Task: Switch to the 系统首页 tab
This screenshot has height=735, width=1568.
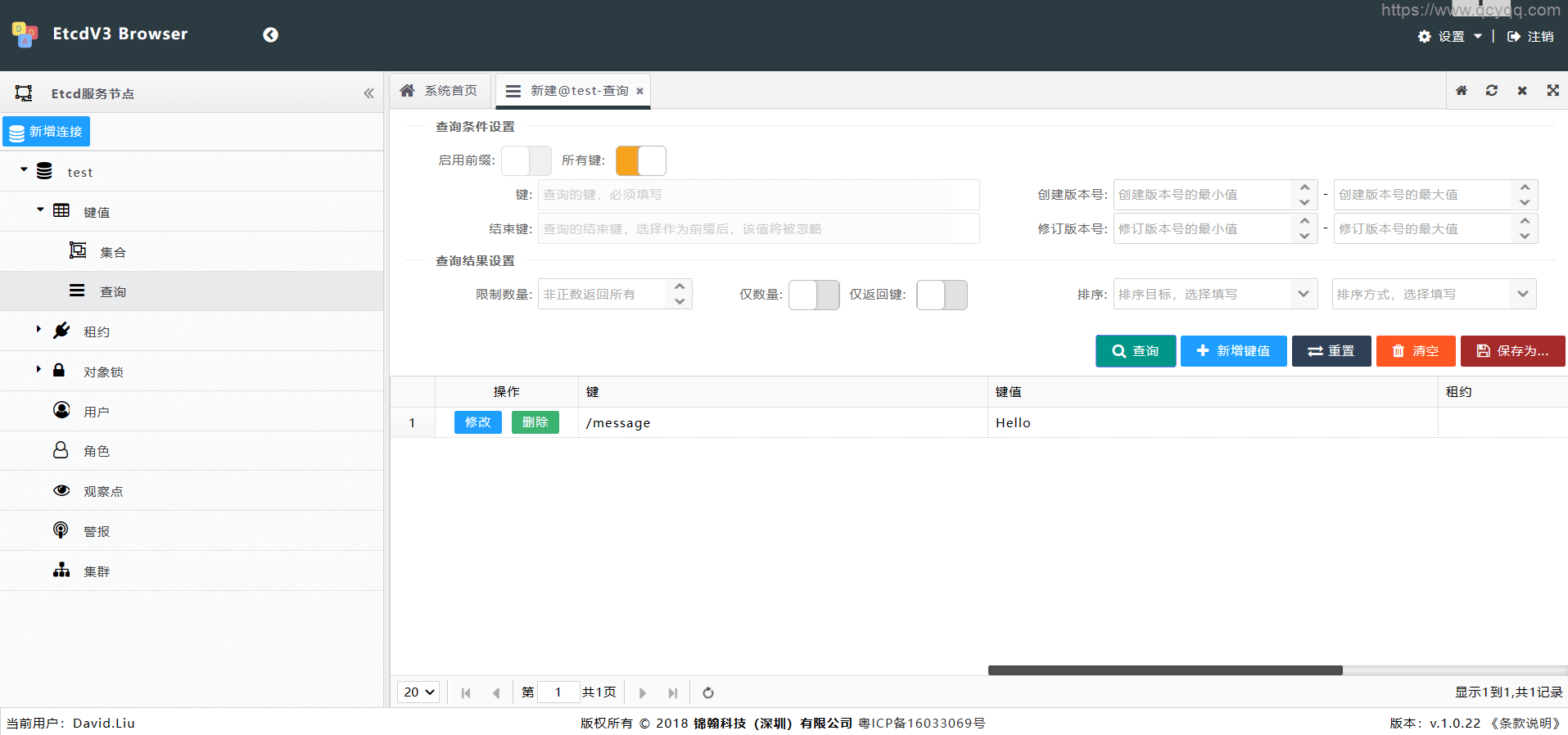Action: [x=441, y=91]
